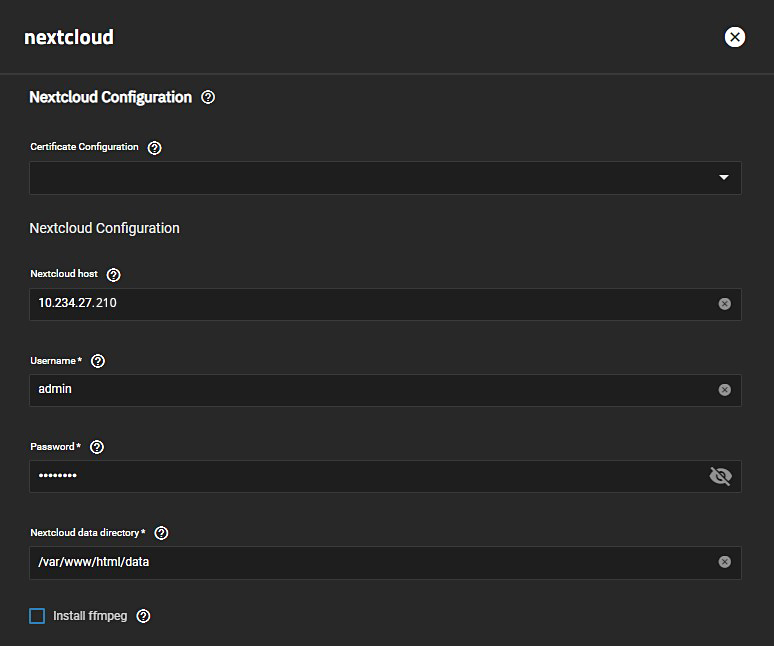
Task: Show Nextcloud data directory help tooltip
Action: (x=162, y=534)
